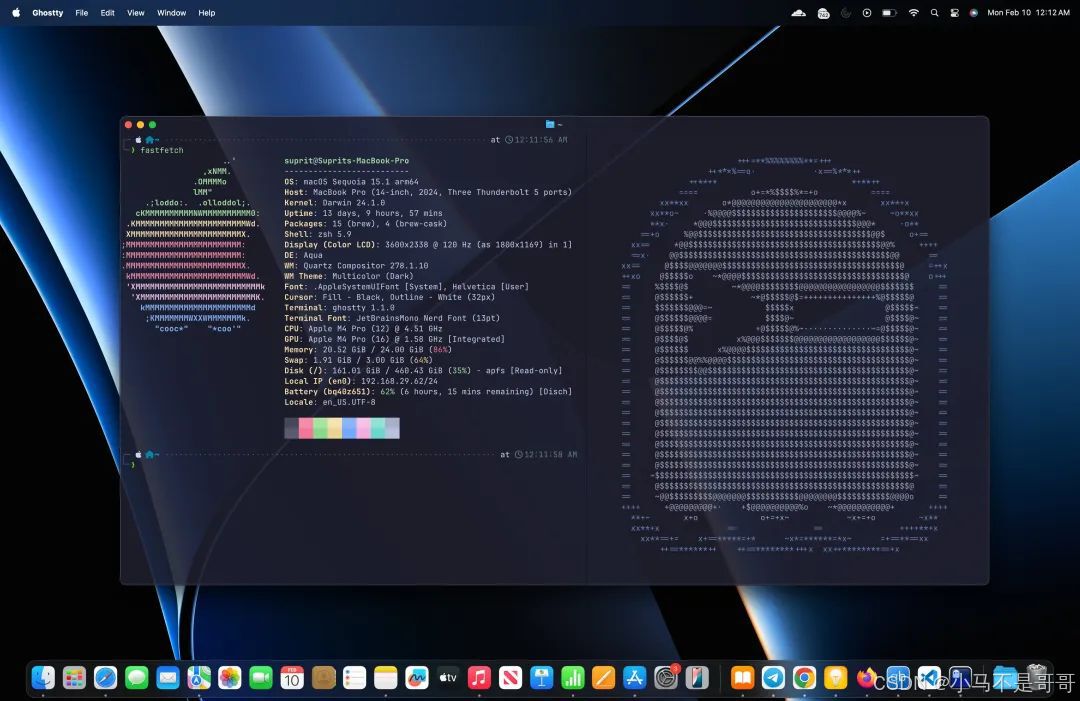This screenshot has height=701, width=1080.
Task: Open the App Store from the dock
Action: (634, 678)
